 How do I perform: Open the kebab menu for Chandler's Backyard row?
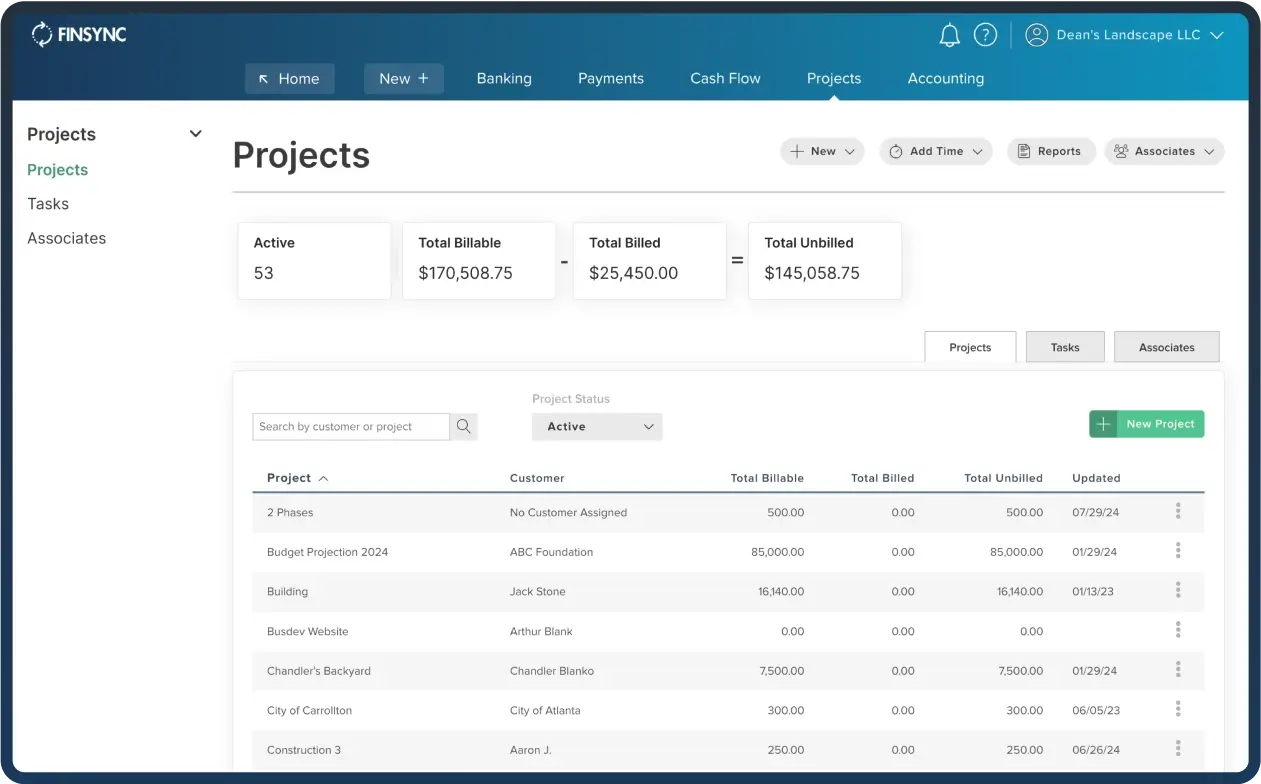[x=1178, y=670]
